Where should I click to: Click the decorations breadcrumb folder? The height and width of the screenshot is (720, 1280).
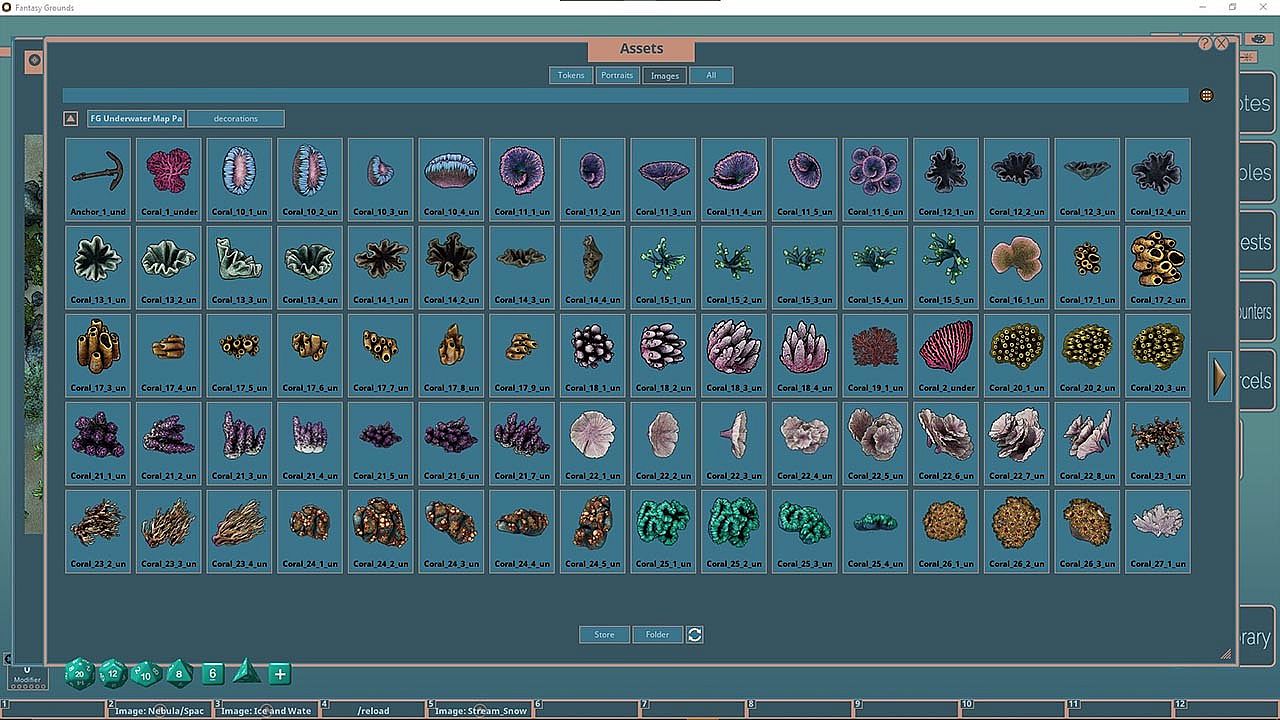(x=236, y=119)
